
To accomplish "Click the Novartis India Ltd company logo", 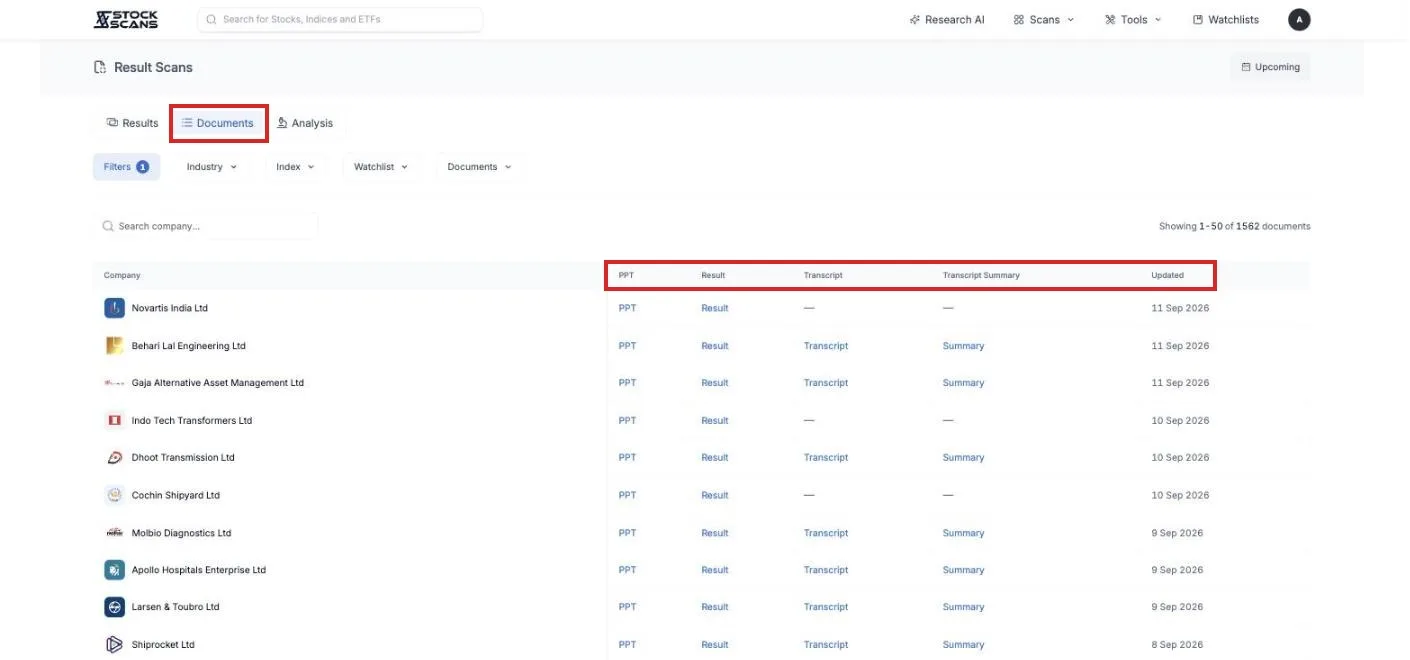I will coord(114,308).
